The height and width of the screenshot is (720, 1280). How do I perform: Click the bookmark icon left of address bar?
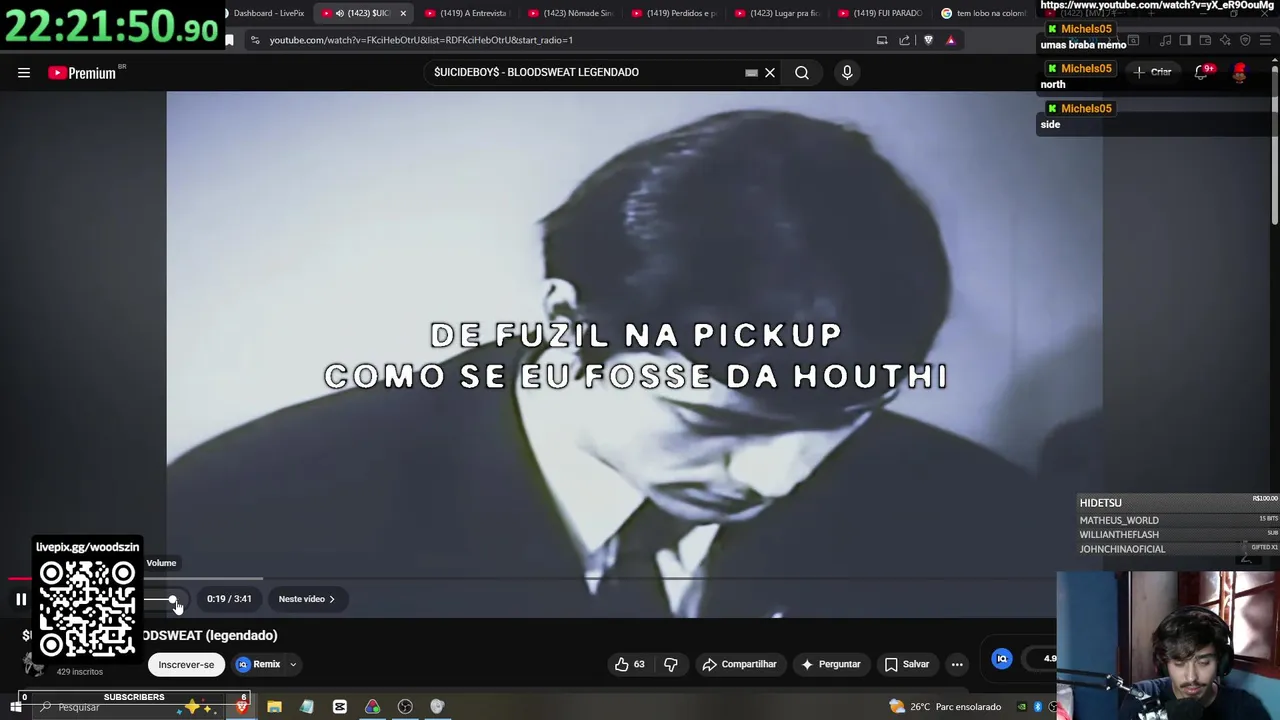point(229,40)
